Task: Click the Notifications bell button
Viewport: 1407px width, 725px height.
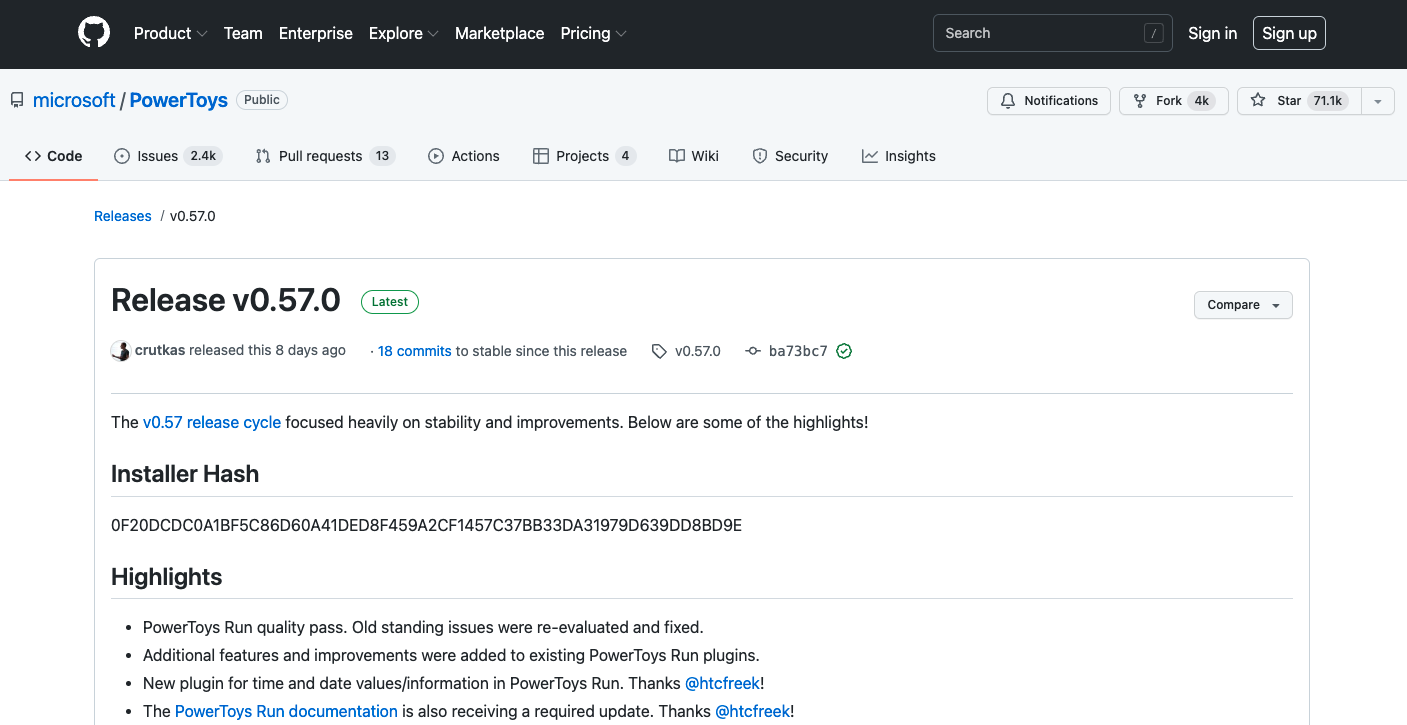Action: [1049, 101]
